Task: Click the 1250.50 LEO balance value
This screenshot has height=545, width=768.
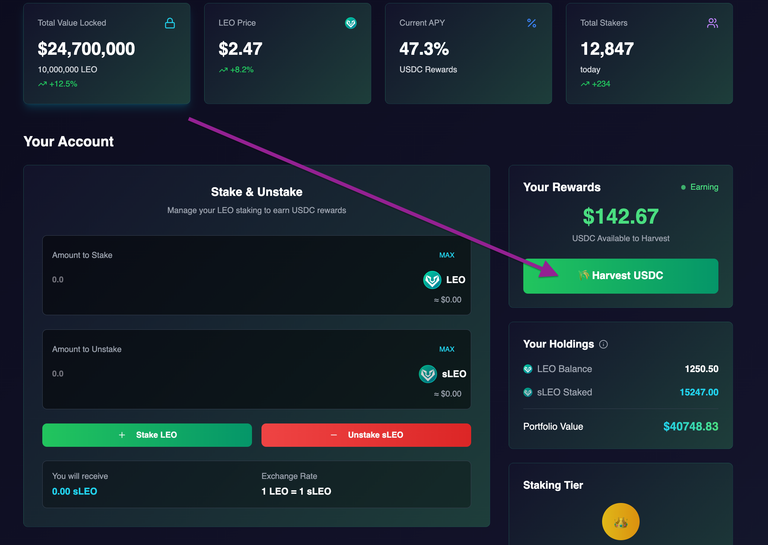Action: coord(701,369)
